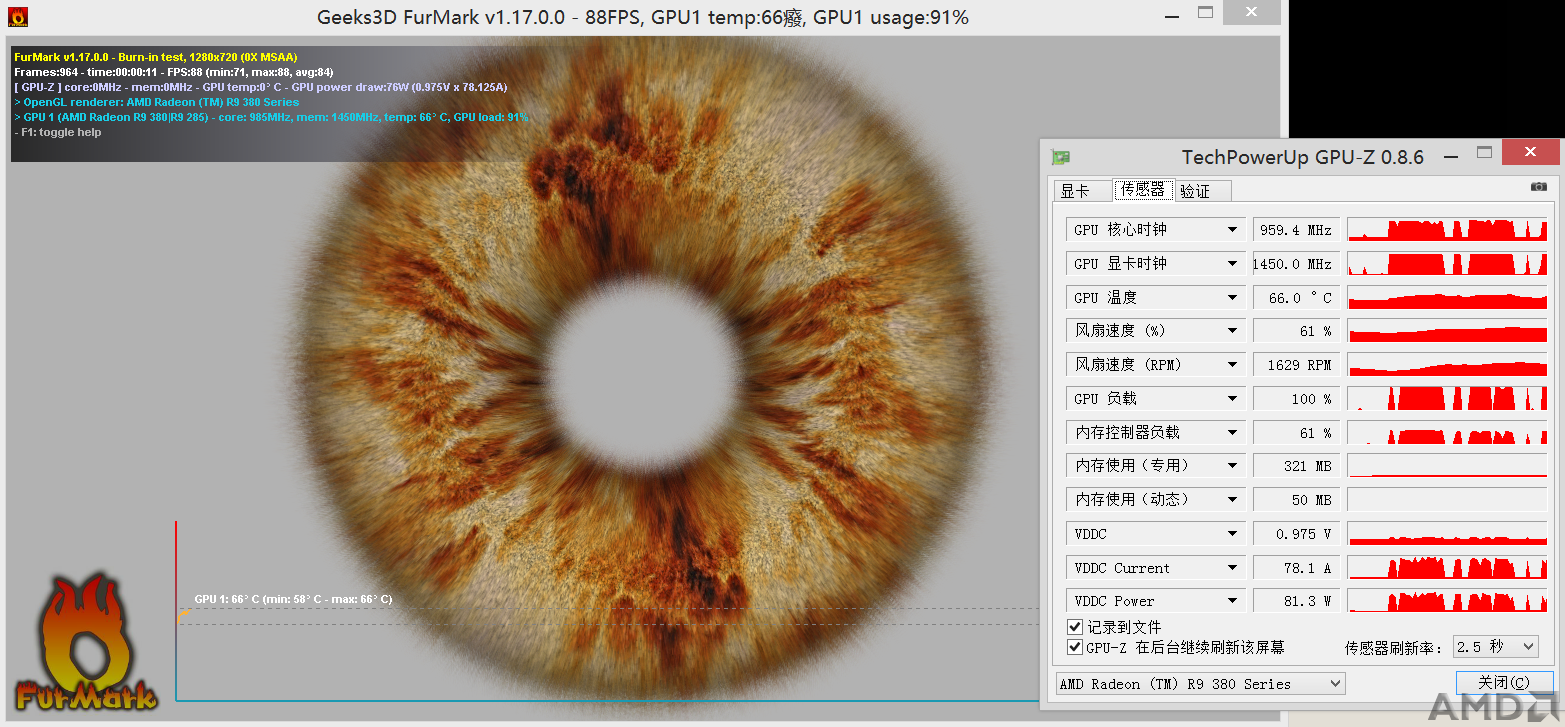1565x727 pixels.
Task: Open the GPU 核心时钟 sensor dropdown
Action: pos(1233,230)
